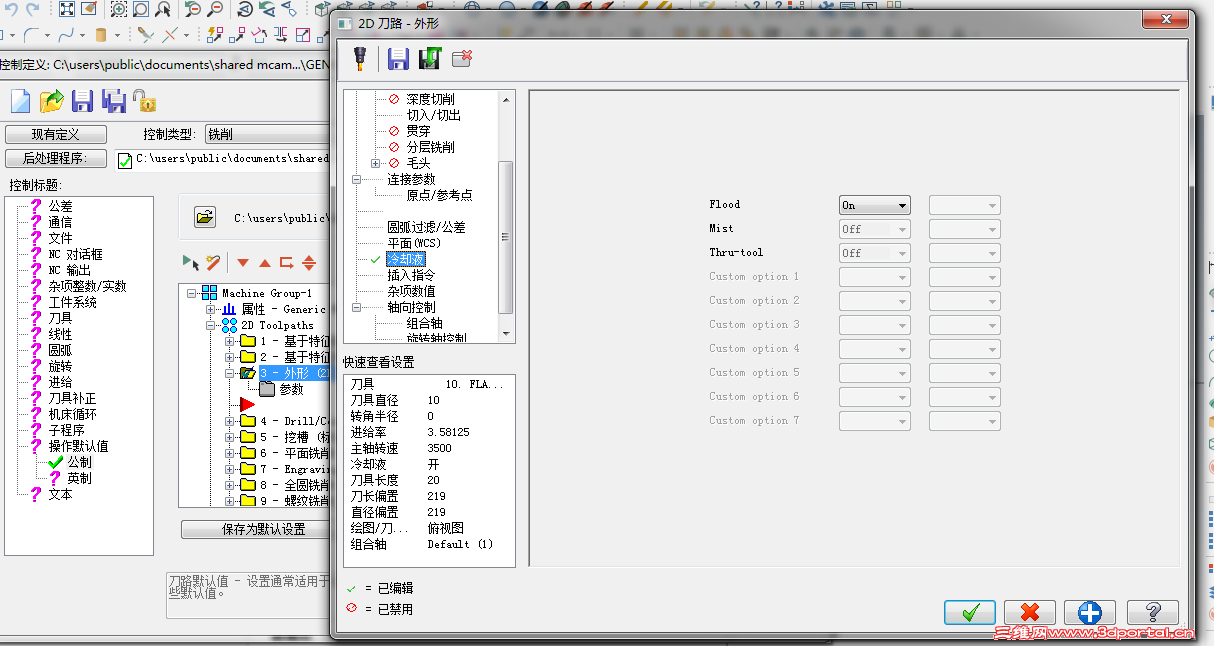Click the 现有定义 button
This screenshot has height=646, width=1214.
(55, 134)
